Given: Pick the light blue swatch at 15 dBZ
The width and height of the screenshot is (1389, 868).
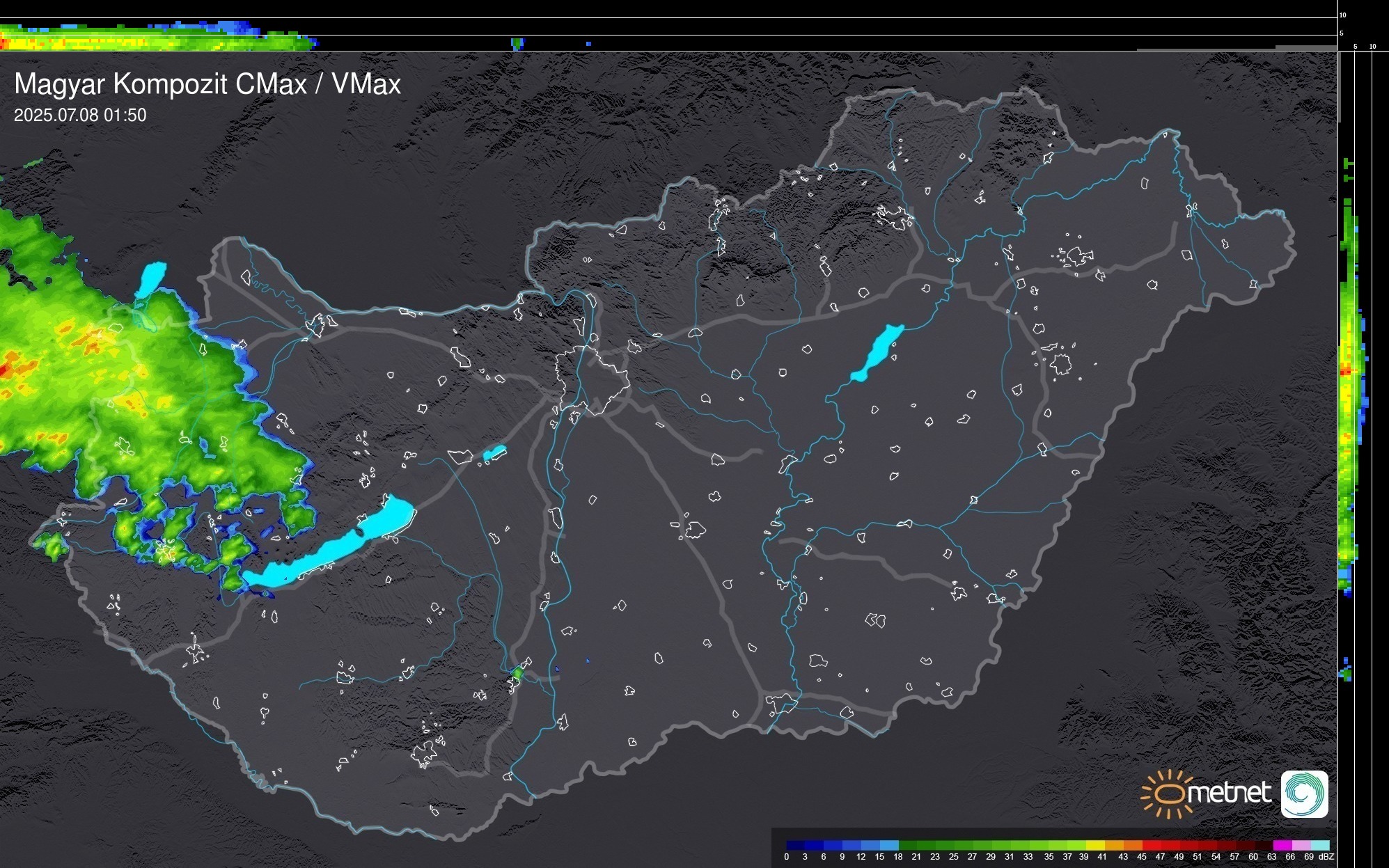Looking at the screenshot, I should 888,845.
